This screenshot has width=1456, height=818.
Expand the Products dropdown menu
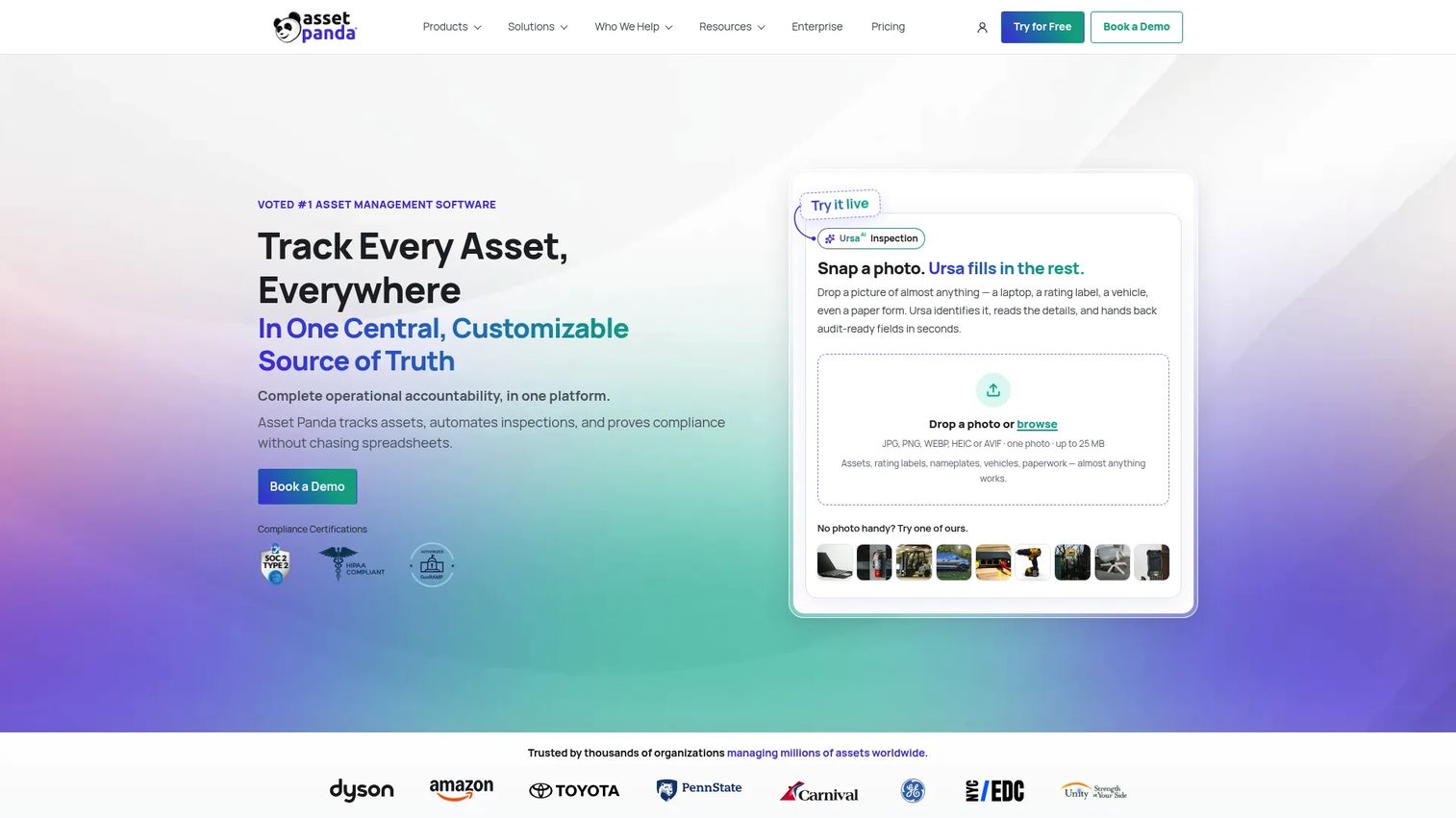click(x=452, y=27)
